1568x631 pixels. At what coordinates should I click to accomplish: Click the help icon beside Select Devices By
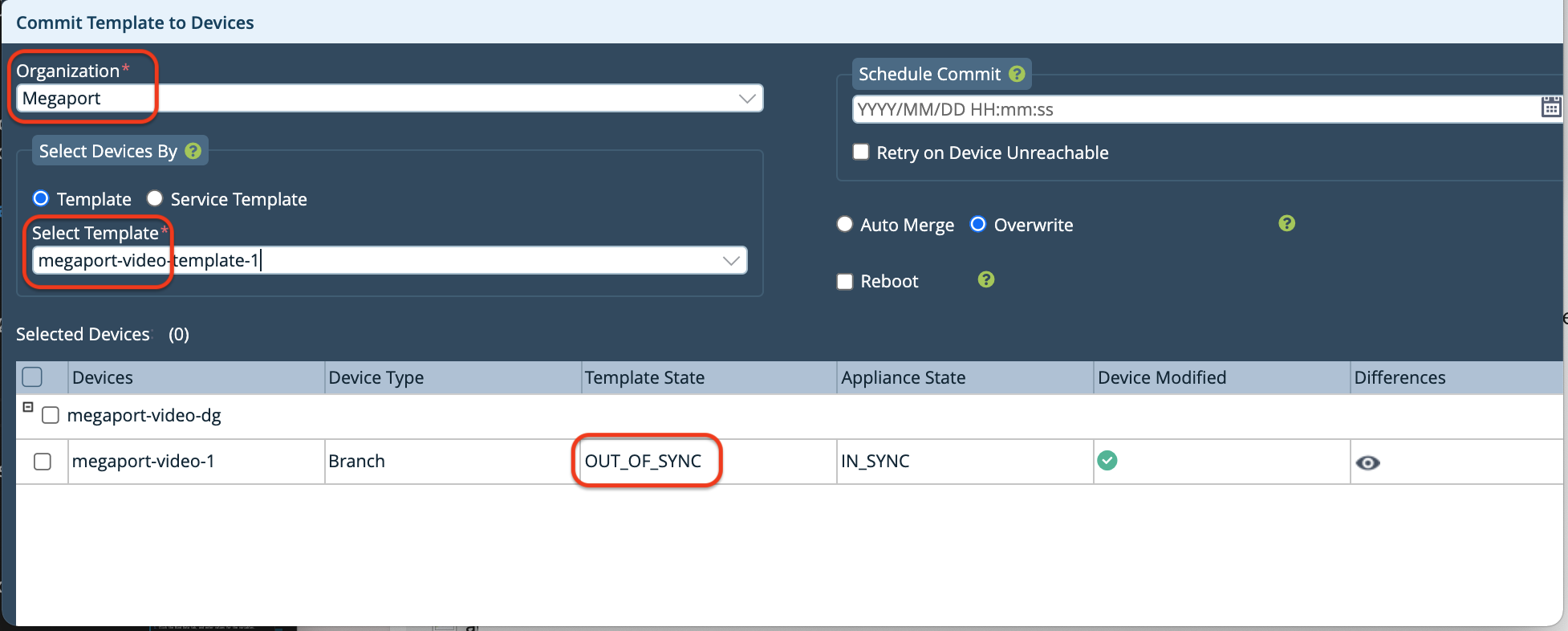click(193, 151)
